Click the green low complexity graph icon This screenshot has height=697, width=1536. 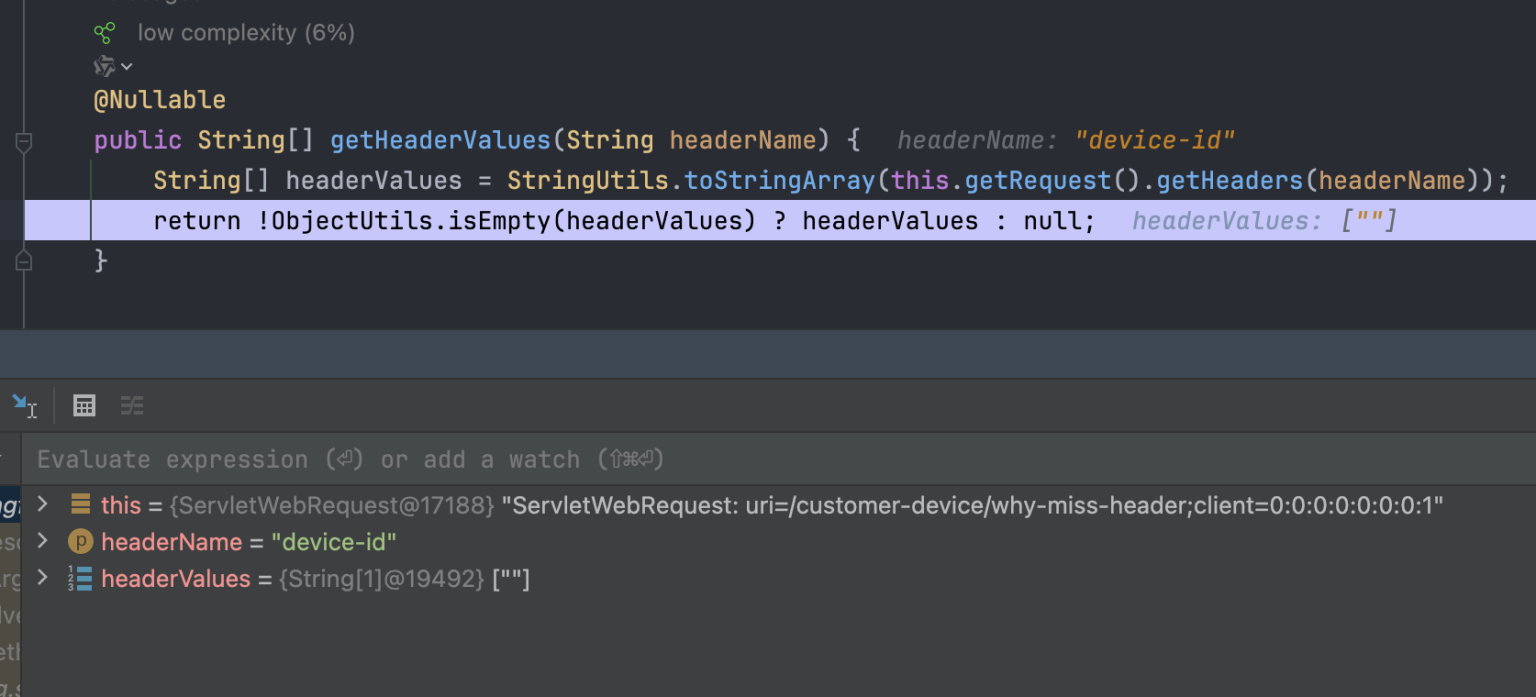pos(105,33)
